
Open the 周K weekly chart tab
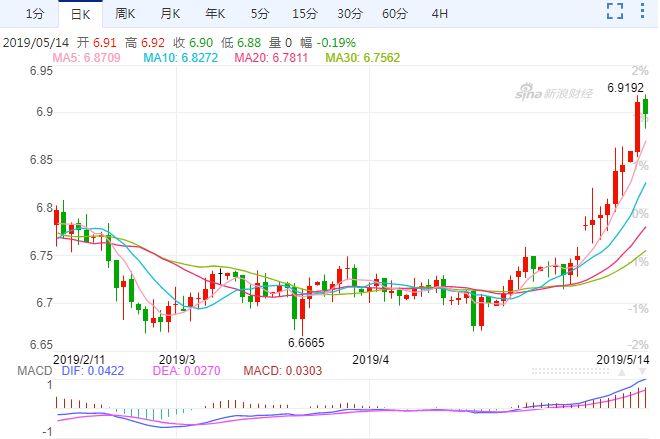[x=125, y=14]
